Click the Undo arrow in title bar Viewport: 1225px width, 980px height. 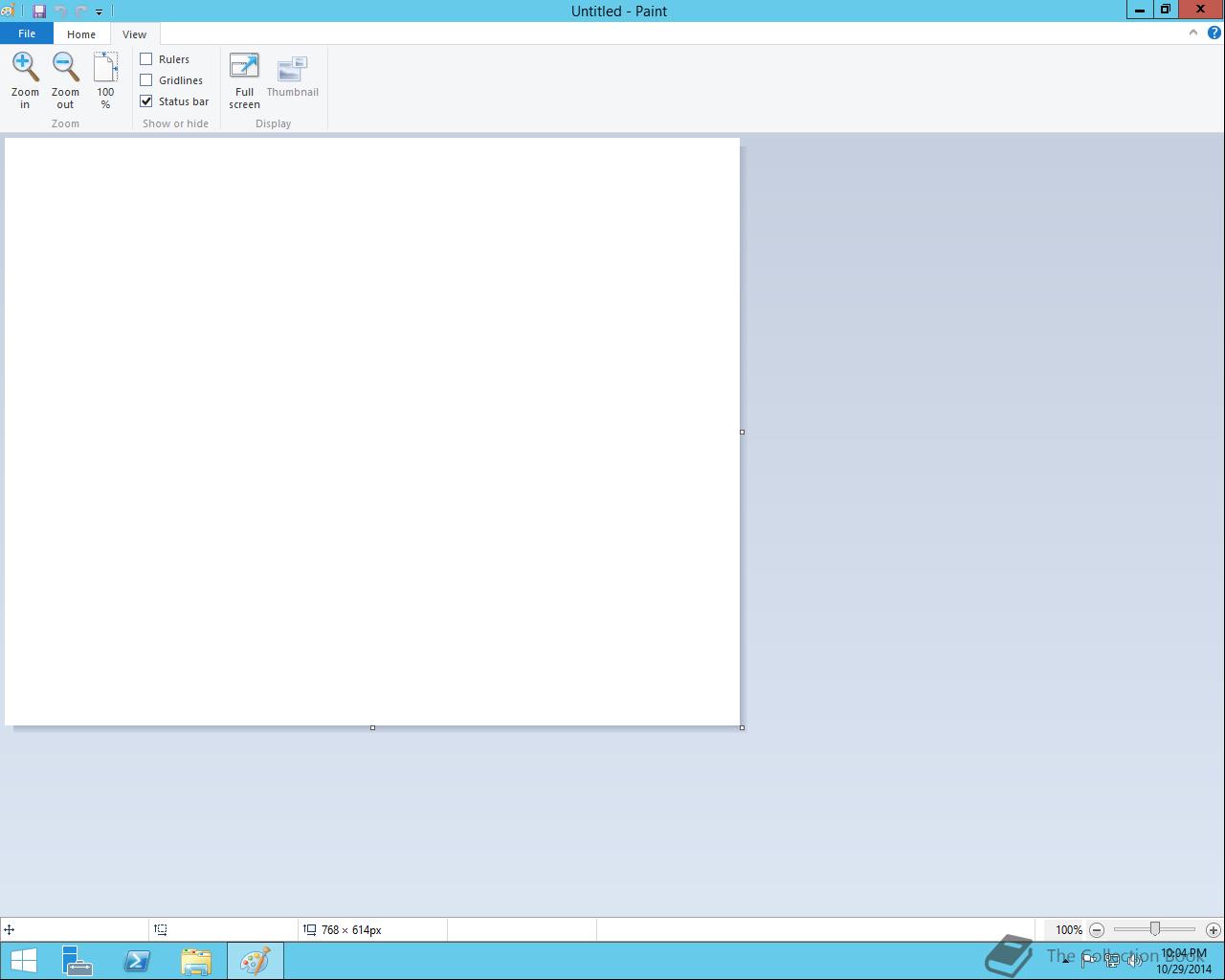click(60, 11)
